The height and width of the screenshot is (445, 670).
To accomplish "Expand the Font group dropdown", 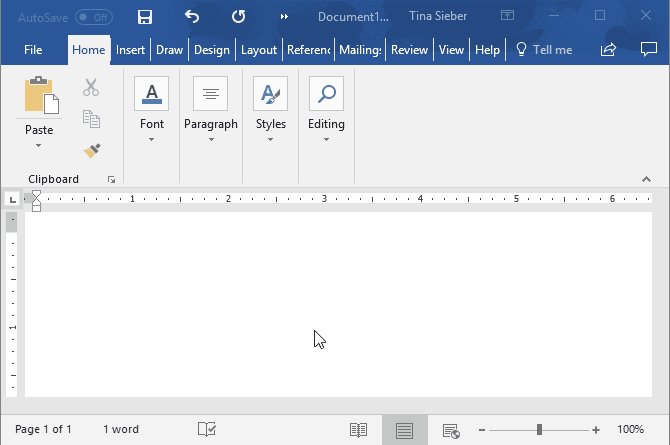I will click(152, 139).
